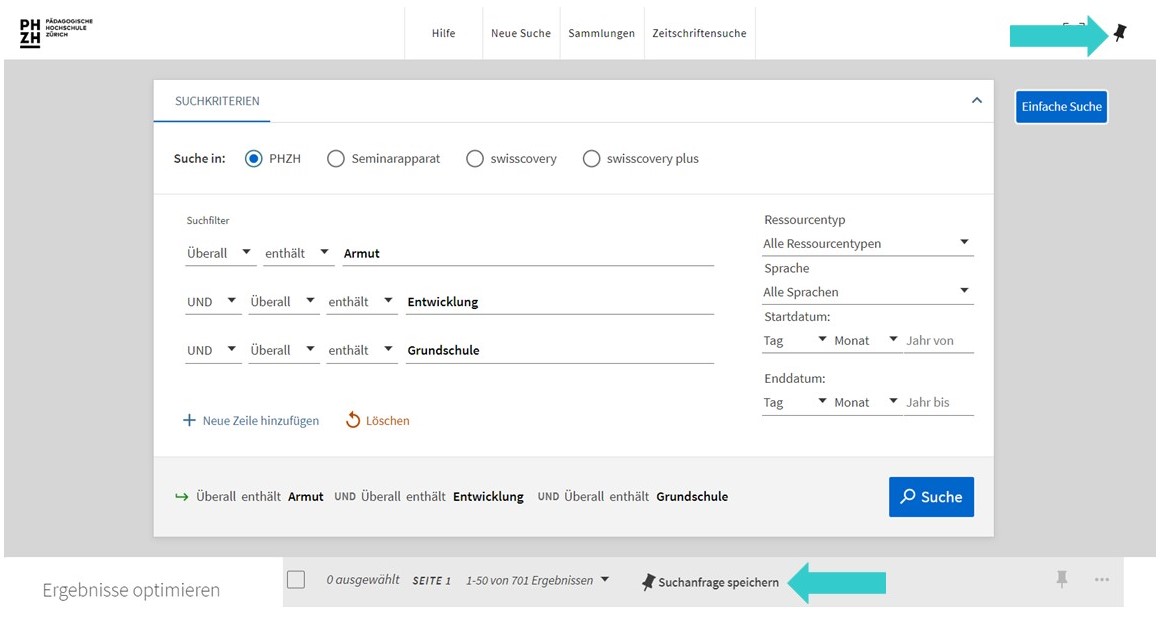
Task: Click the grey pin icon in results bar
Action: pos(1061,579)
